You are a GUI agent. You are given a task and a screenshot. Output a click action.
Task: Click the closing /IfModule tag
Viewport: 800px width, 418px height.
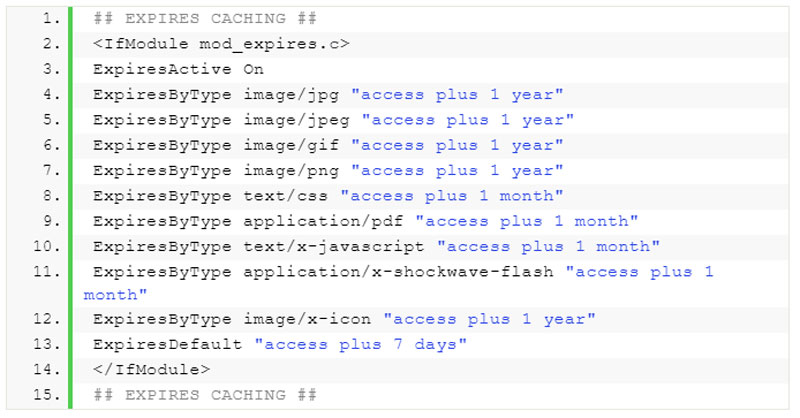point(151,370)
